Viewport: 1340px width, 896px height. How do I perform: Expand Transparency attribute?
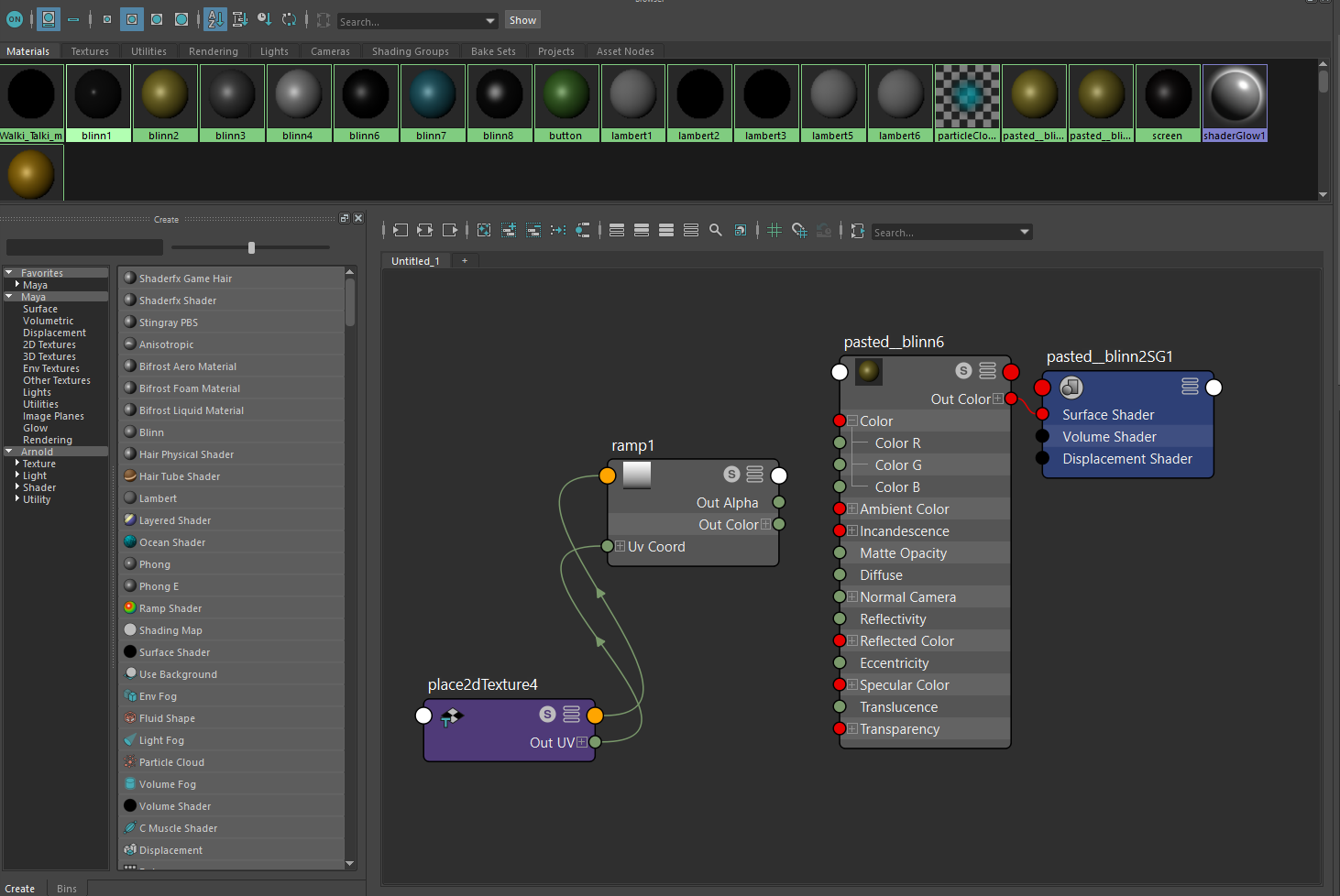pos(852,728)
